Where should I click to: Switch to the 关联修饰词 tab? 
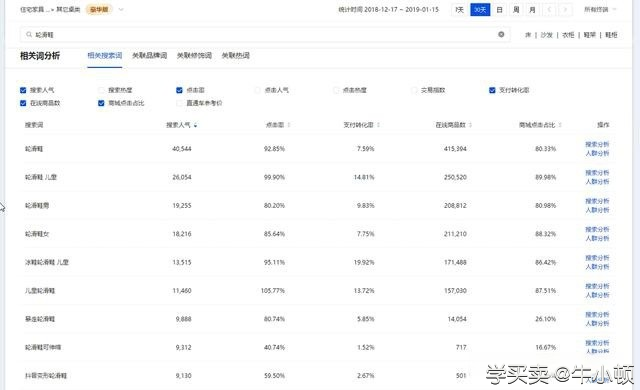click(194, 55)
